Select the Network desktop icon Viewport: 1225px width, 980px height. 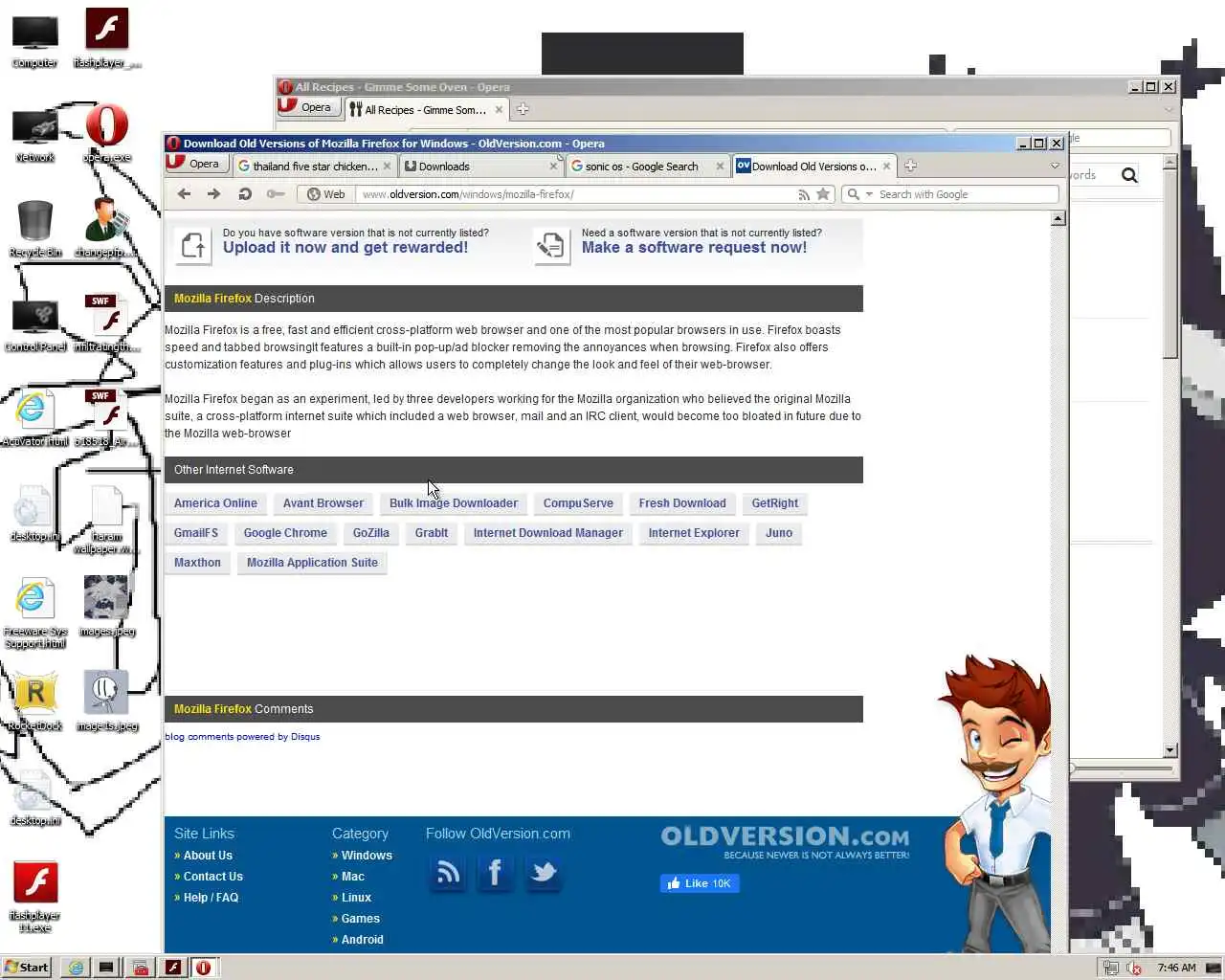click(x=35, y=135)
